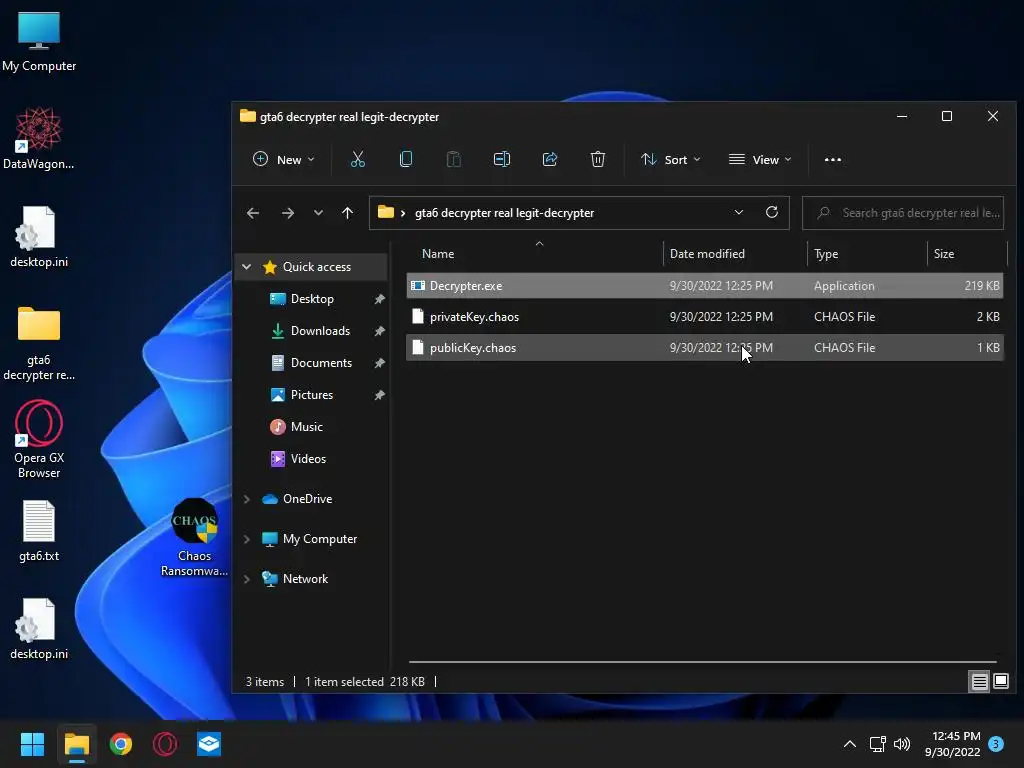Open Opera from the taskbar

coord(165,744)
